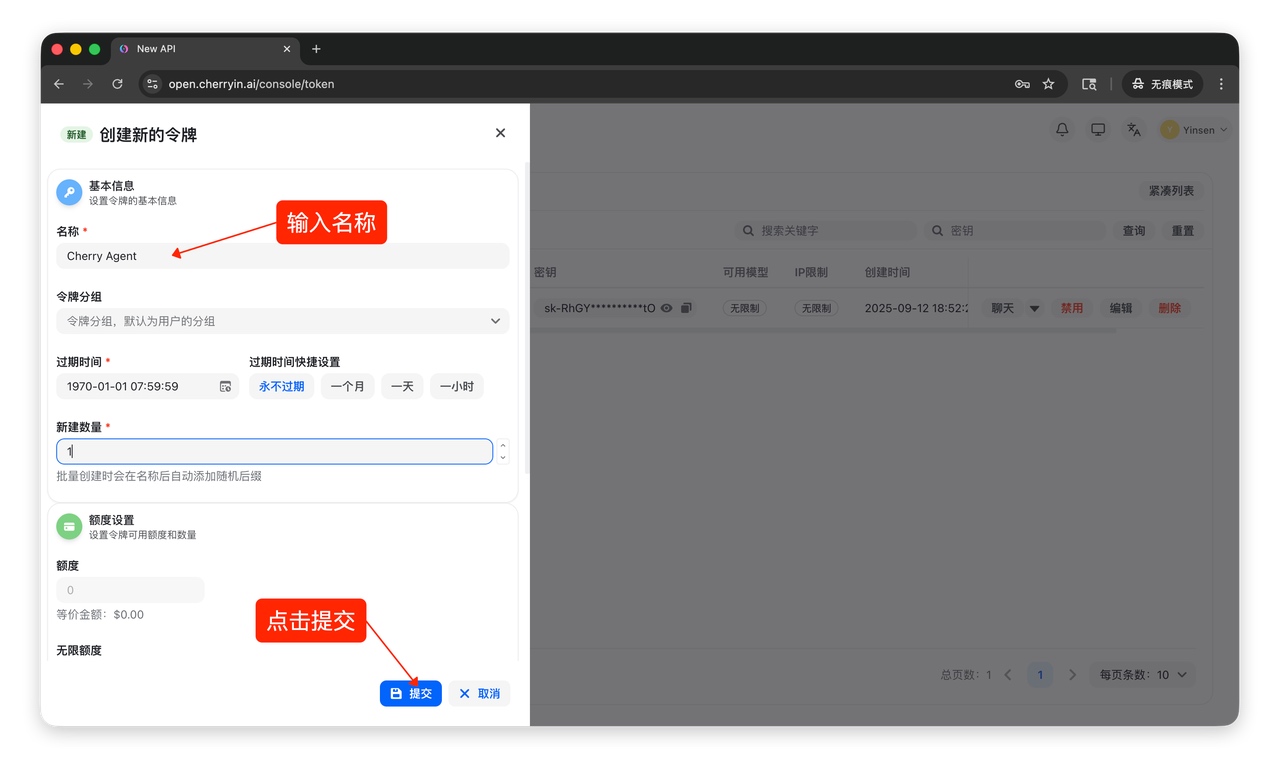1280x775 pixels.
Task: Click the monitor theme icon in header
Action: (x=1098, y=130)
